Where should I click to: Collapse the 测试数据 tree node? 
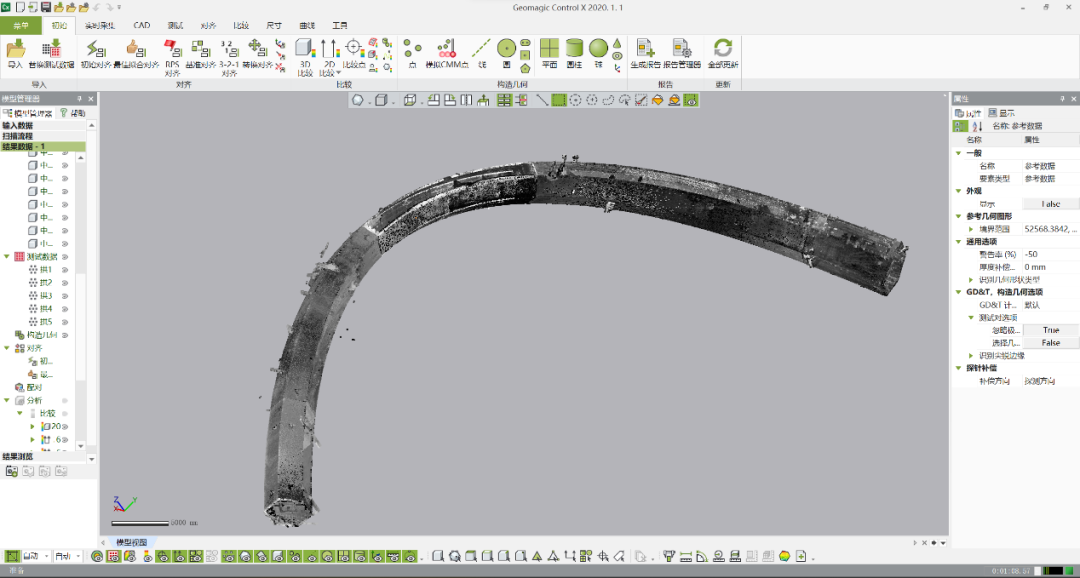click(7, 257)
